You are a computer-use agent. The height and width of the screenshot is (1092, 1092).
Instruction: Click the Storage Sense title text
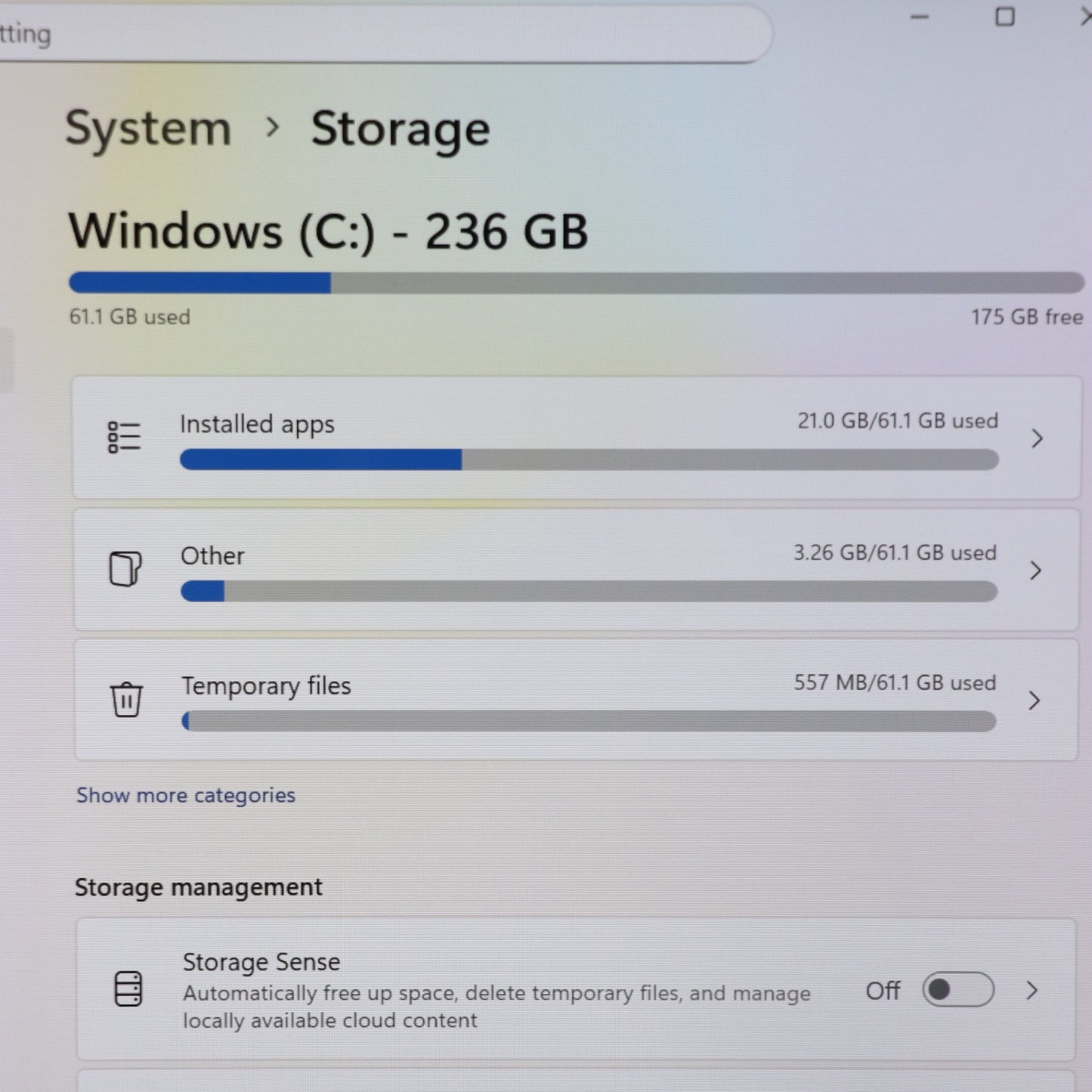261,962
